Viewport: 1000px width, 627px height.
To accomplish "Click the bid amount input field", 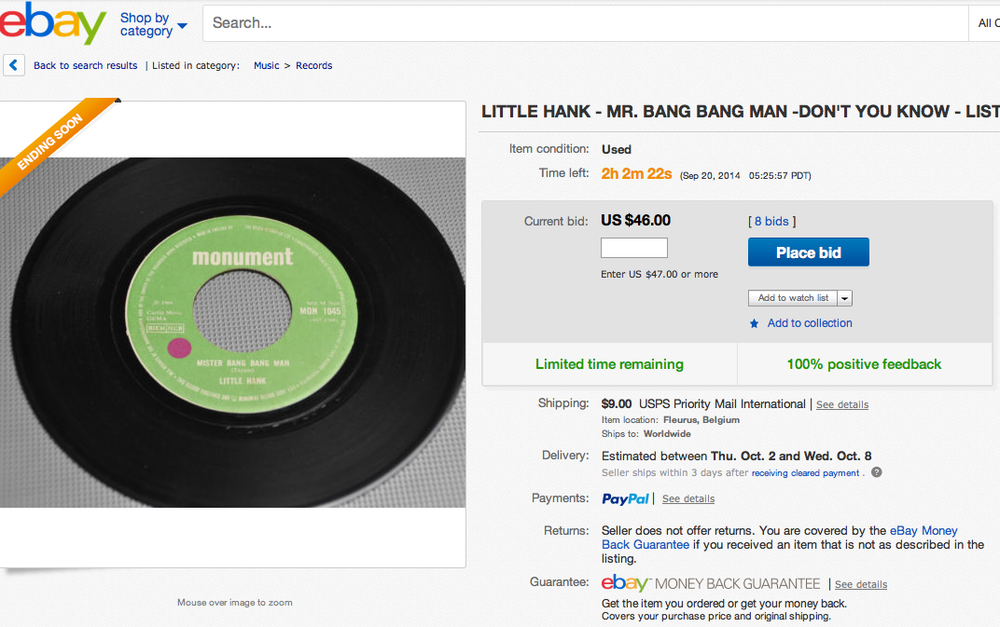I will tap(634, 247).
